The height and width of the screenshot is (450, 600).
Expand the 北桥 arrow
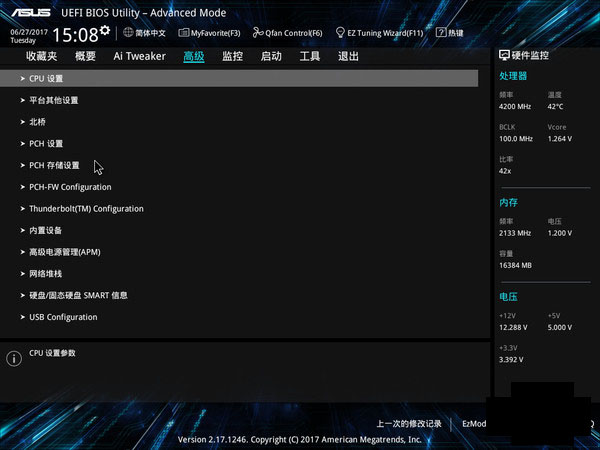coord(23,122)
